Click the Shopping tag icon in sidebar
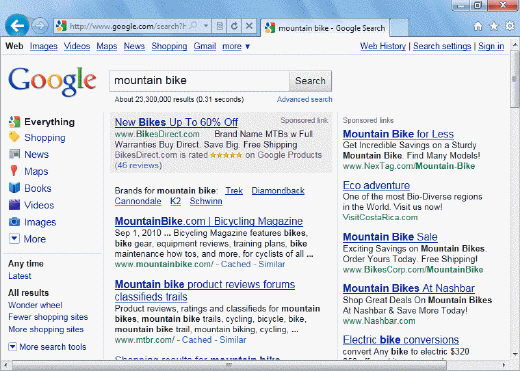 [x=14, y=137]
